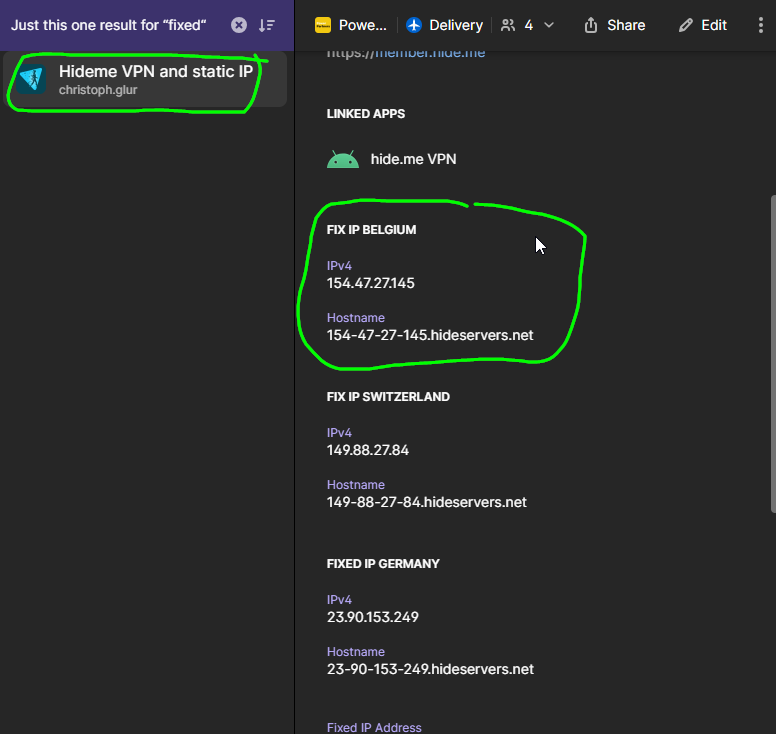
Task: Copy the Germany hostname 23-90-153-249.hideservers.net
Action: (x=430, y=669)
